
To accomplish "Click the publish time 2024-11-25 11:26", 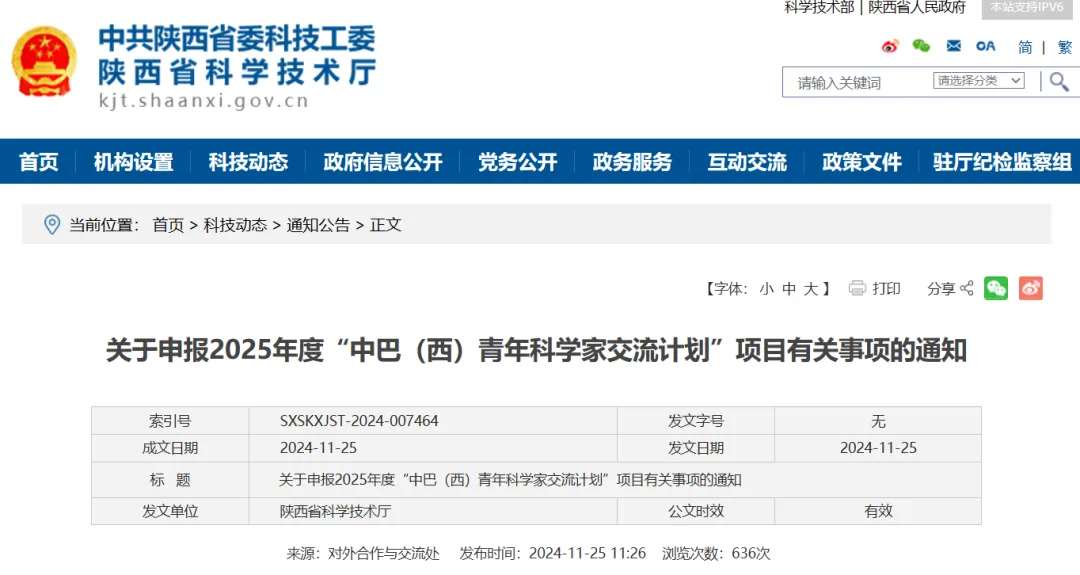I will tap(588, 553).
